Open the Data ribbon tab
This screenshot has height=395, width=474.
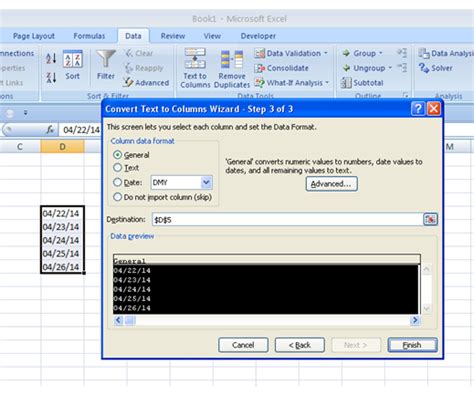click(x=133, y=36)
